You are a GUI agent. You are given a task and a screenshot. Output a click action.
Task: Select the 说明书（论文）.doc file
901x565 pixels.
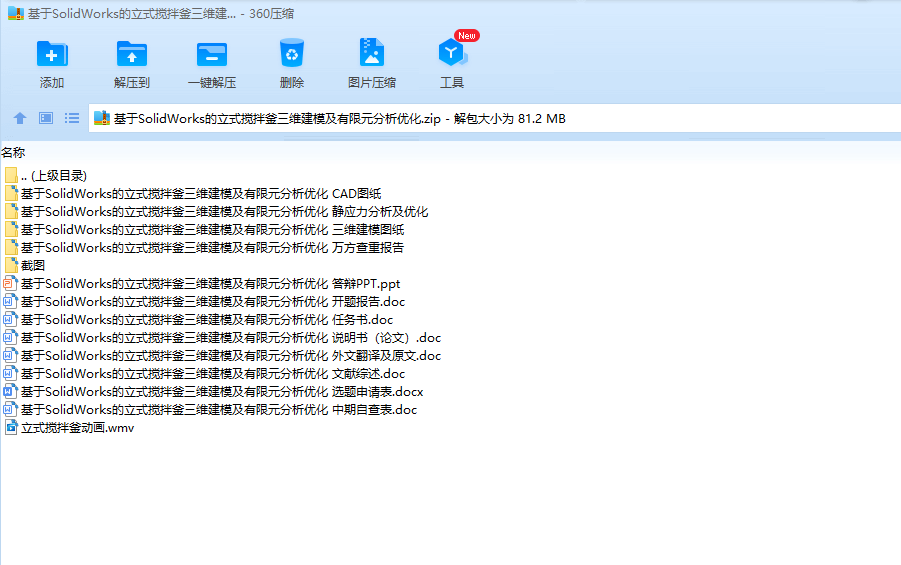tap(223, 338)
